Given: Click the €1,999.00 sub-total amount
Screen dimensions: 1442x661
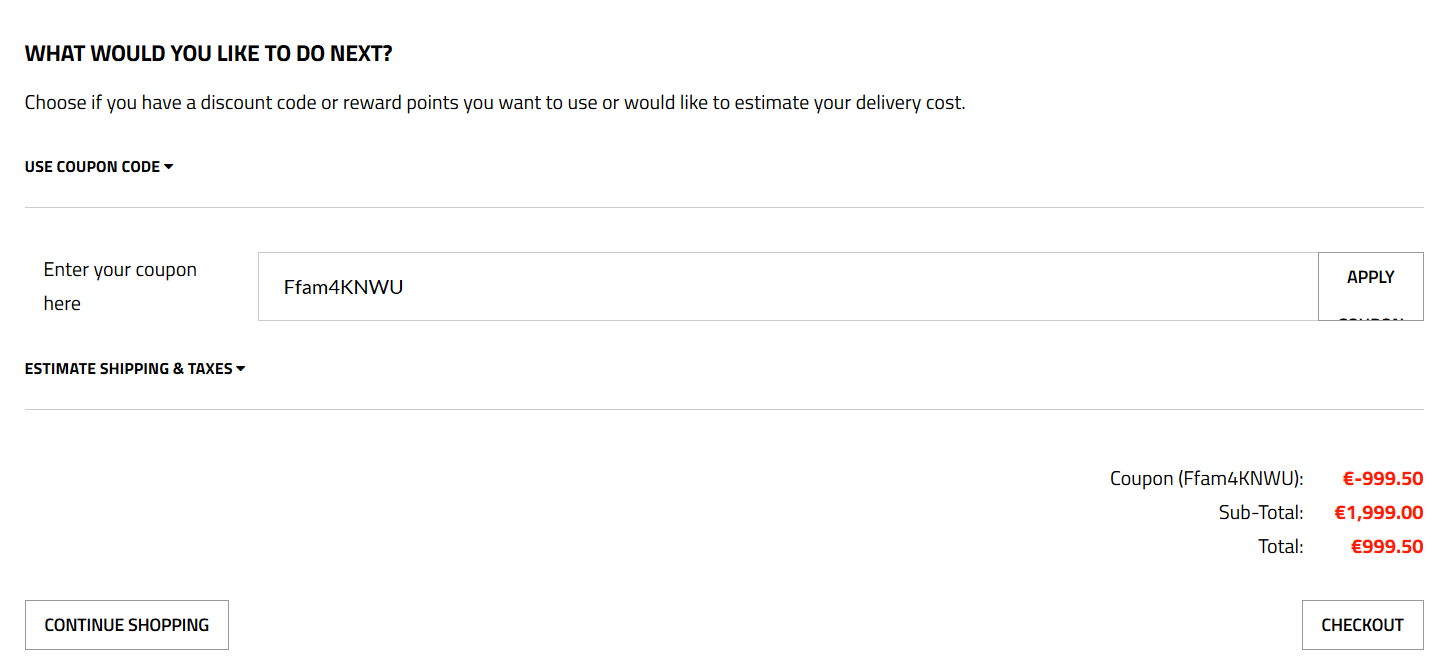Looking at the screenshot, I should [x=1378, y=513].
